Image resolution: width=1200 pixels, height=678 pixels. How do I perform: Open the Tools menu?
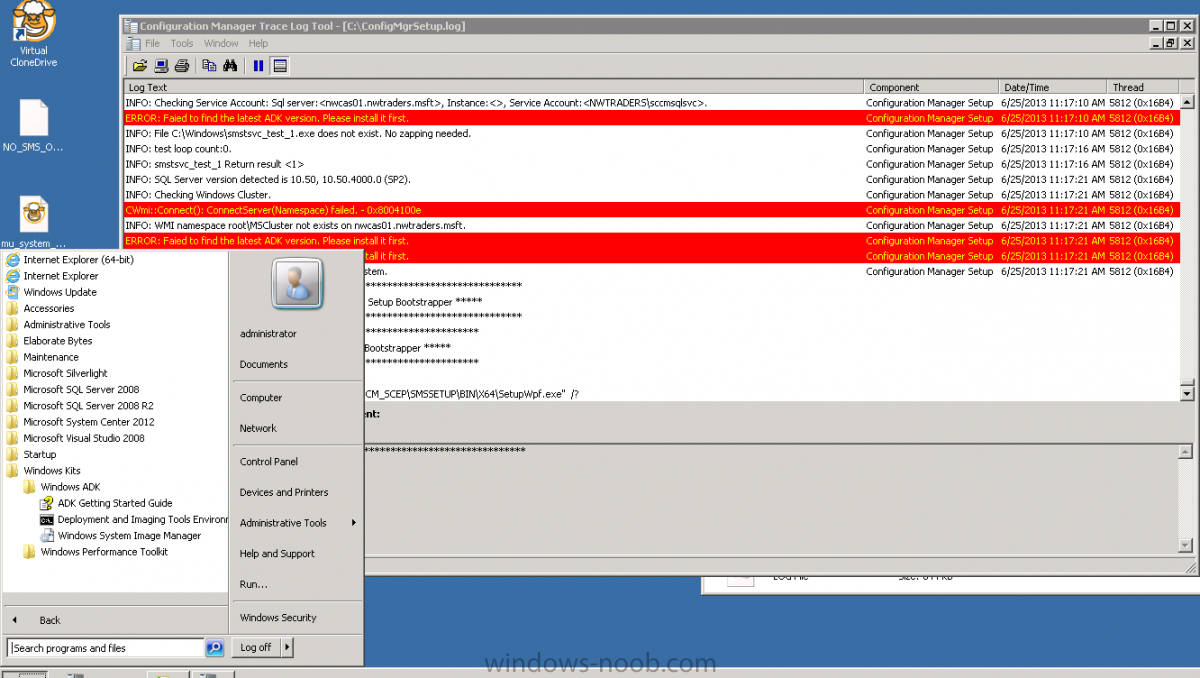point(182,43)
